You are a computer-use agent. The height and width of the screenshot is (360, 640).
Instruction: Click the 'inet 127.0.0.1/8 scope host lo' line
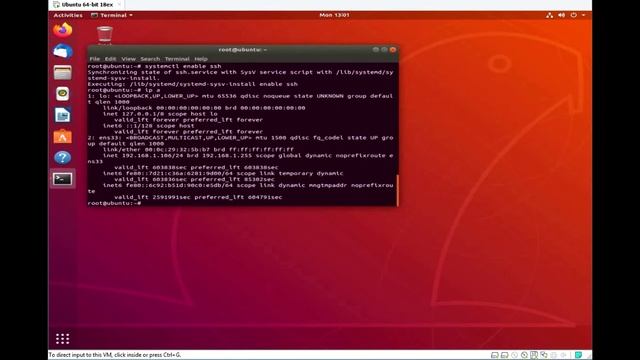pos(160,114)
